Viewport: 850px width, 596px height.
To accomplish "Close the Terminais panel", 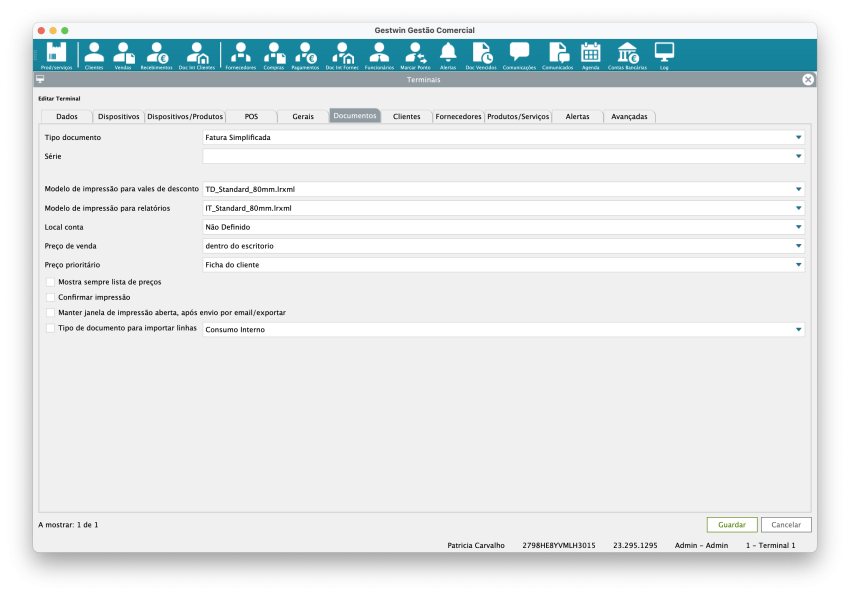I will [808, 79].
